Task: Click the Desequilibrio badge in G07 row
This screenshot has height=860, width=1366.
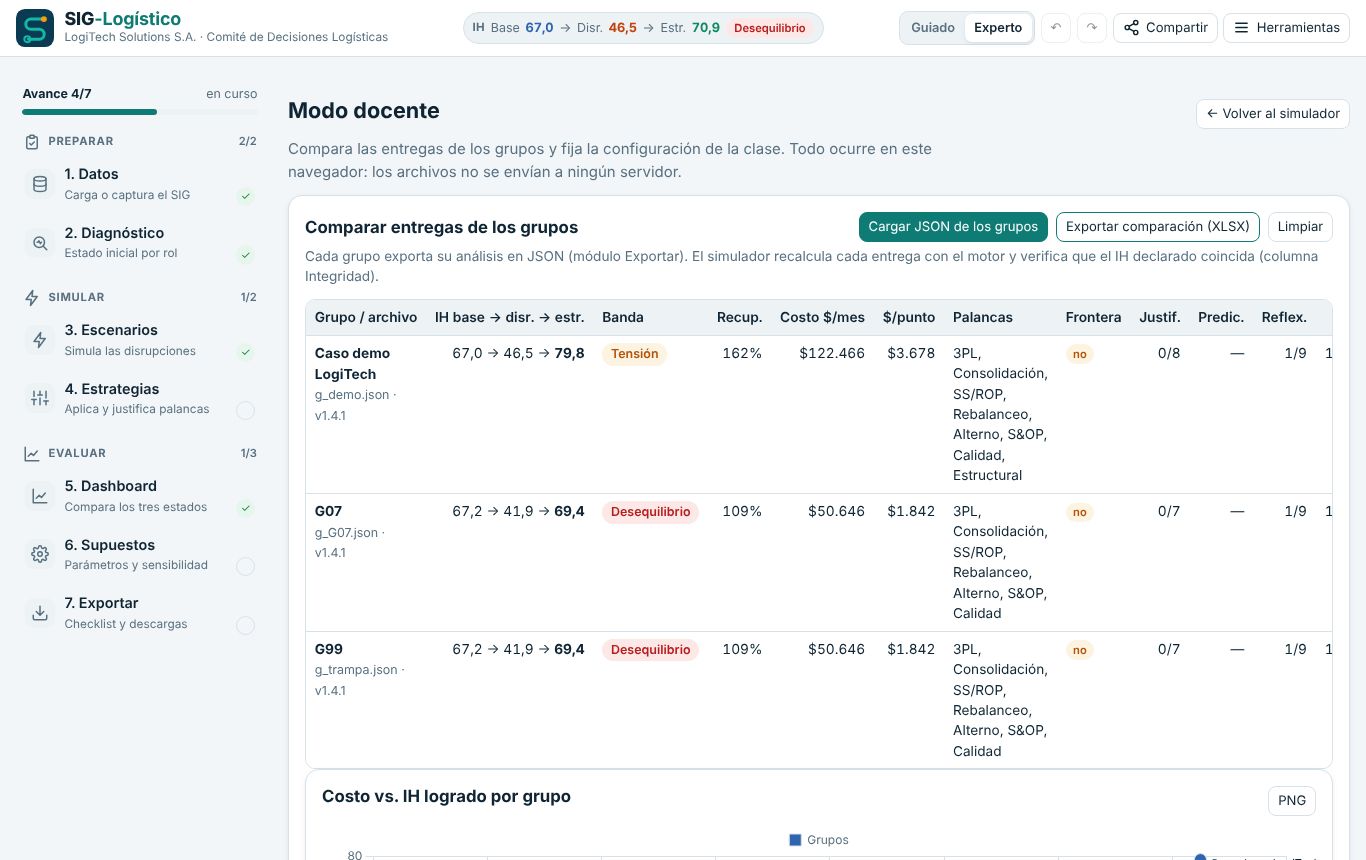Action: coord(650,512)
